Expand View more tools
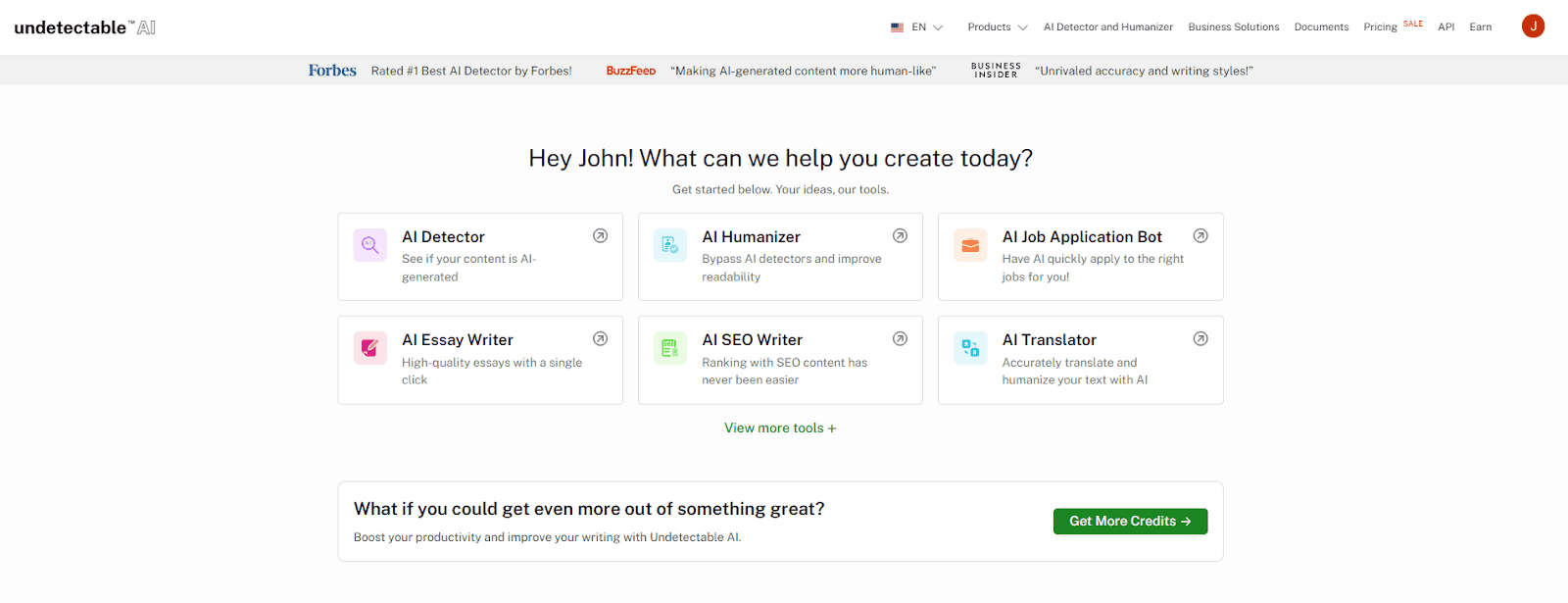Image resolution: width=1568 pixels, height=603 pixels. 780,428
